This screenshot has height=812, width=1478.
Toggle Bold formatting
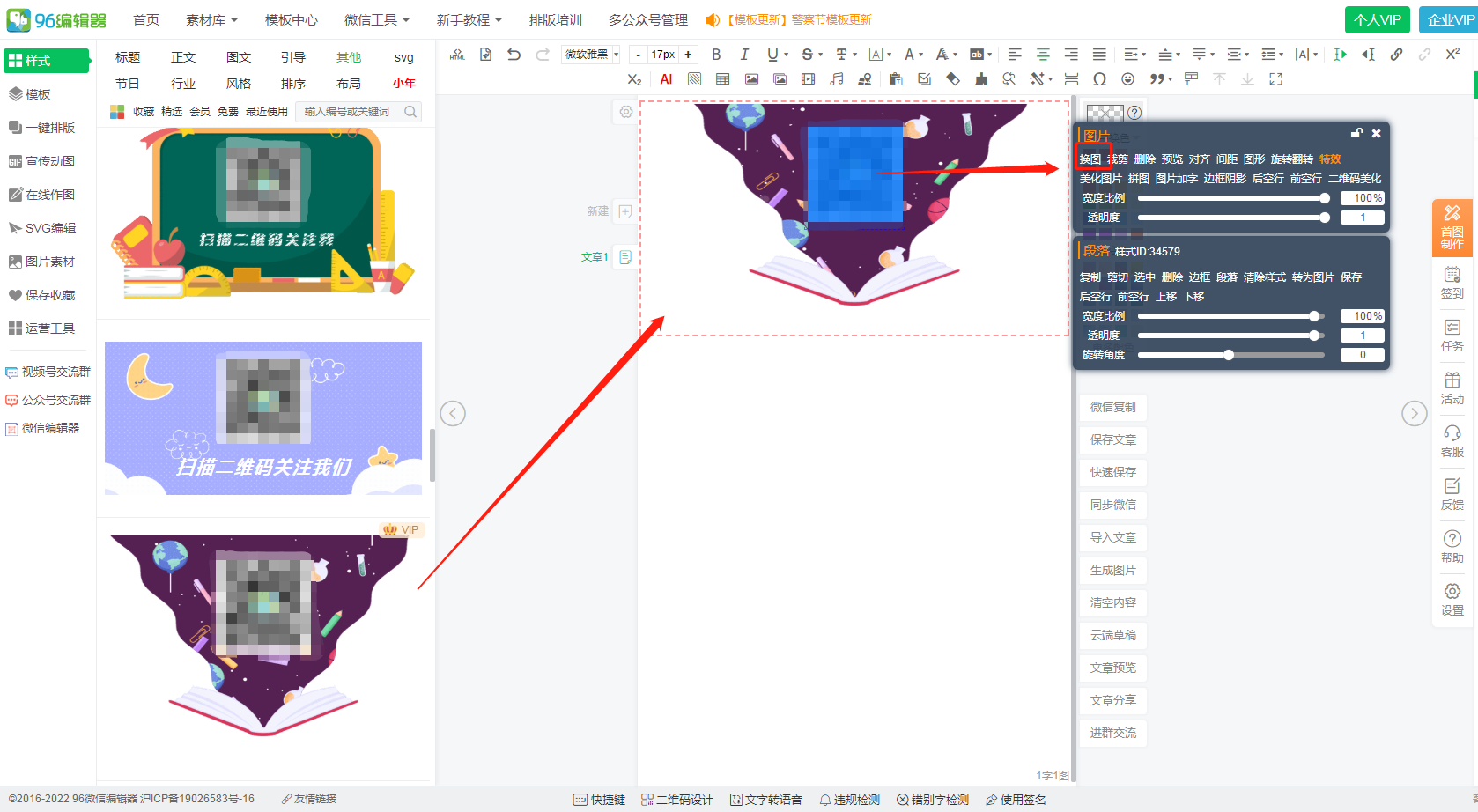(716, 55)
